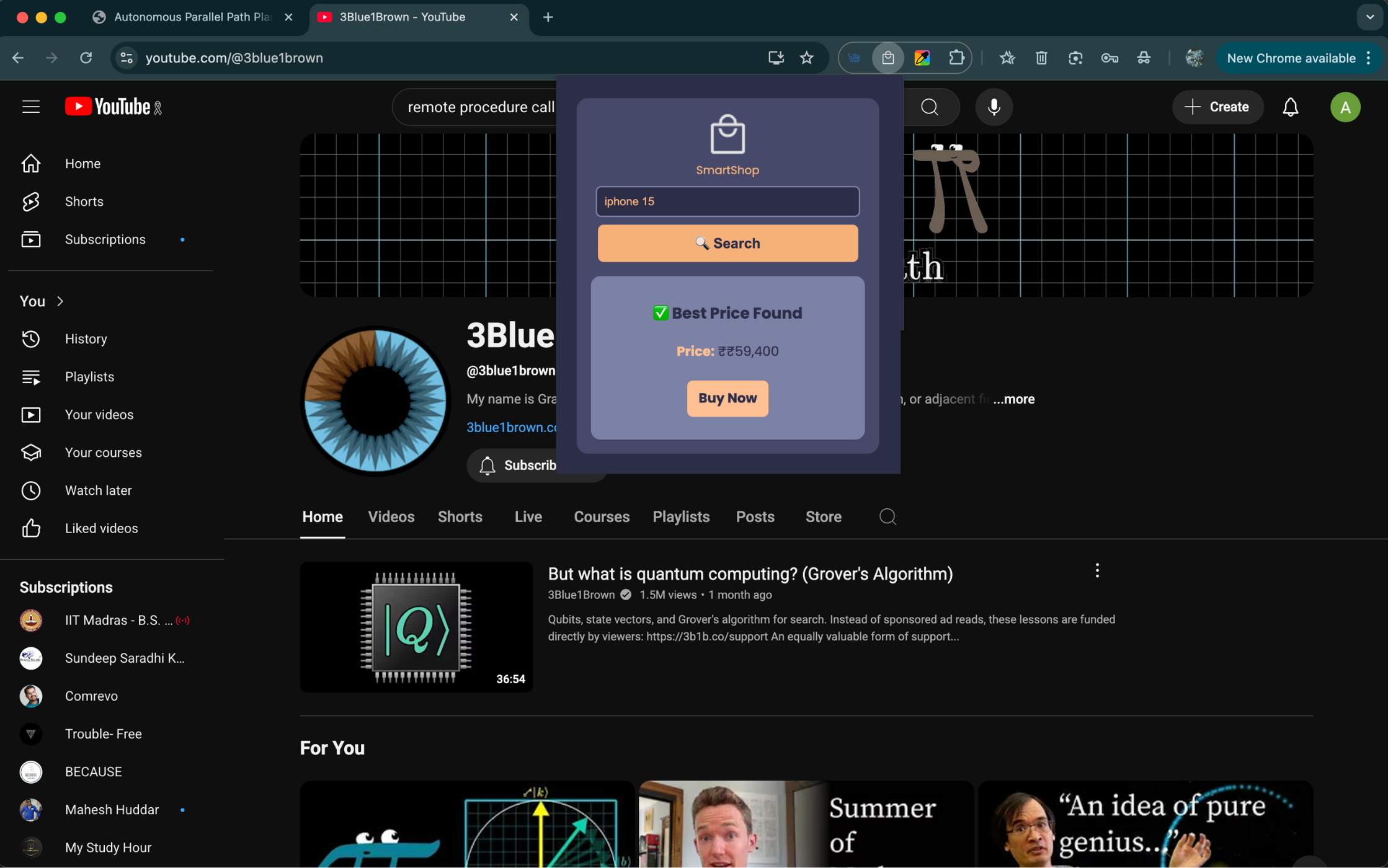Open the notifications bell

tap(1290, 107)
